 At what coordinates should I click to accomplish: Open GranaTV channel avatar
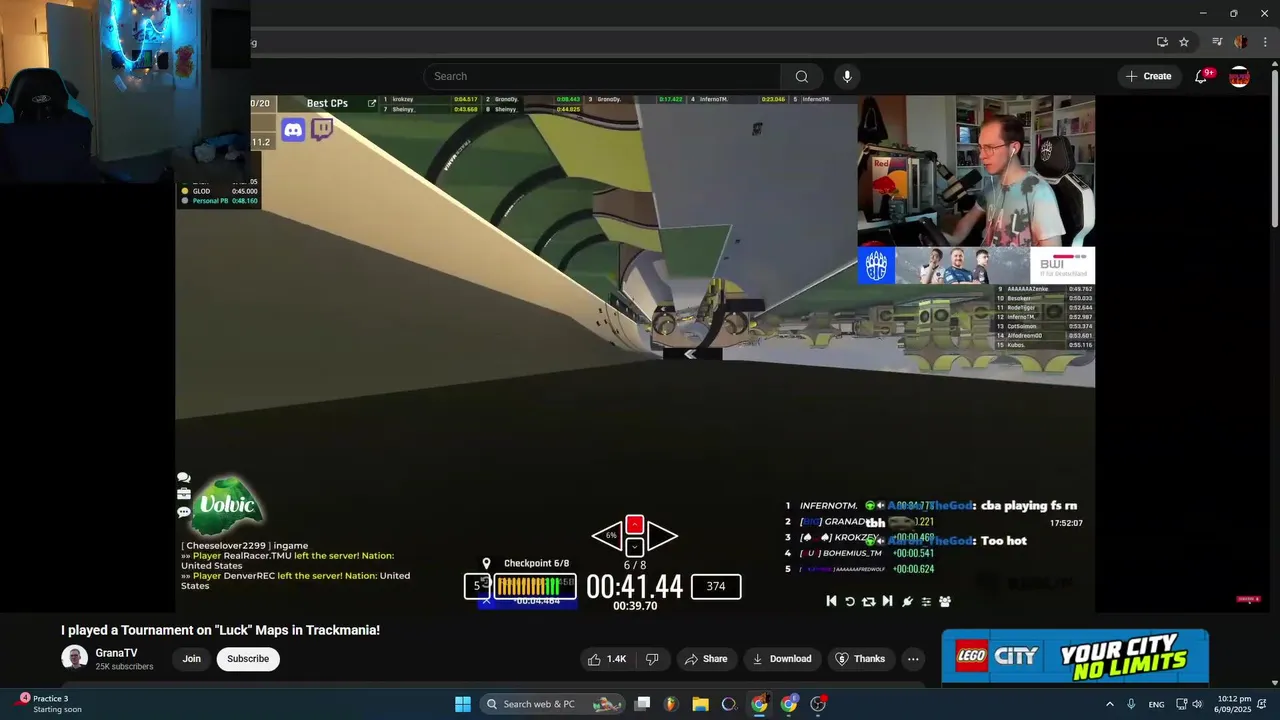74,658
